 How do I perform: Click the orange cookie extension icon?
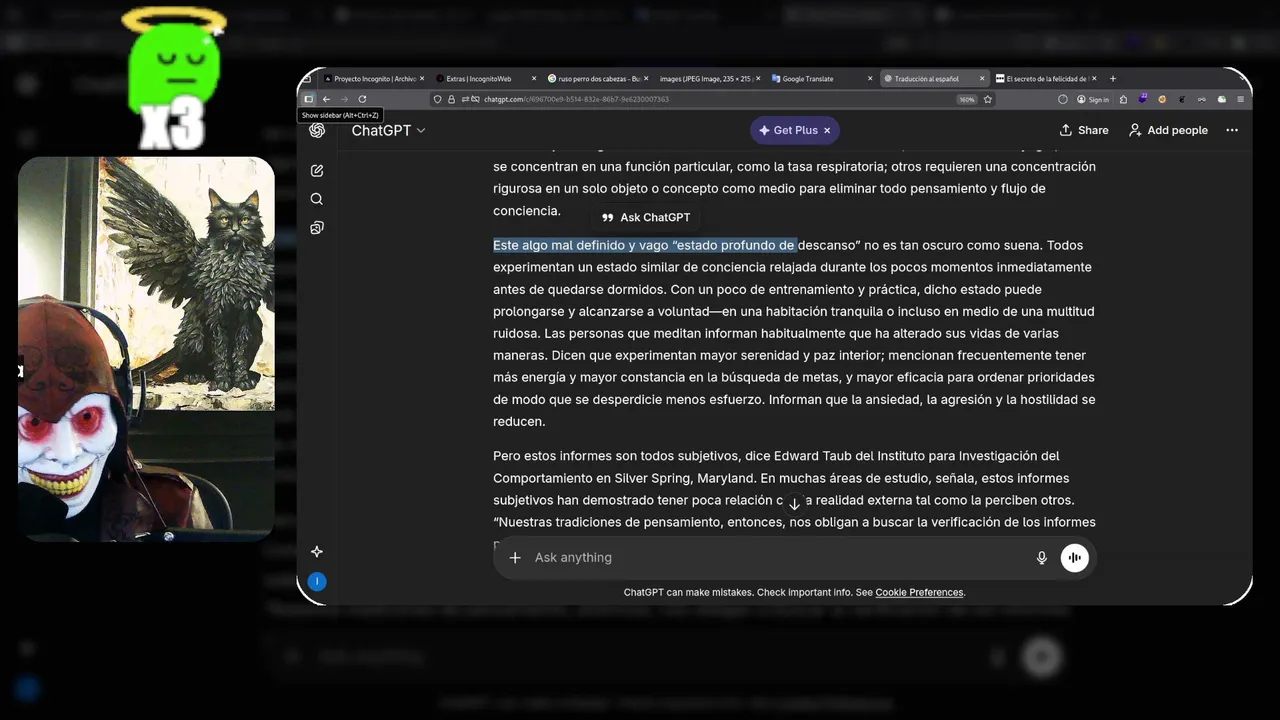point(1162,99)
